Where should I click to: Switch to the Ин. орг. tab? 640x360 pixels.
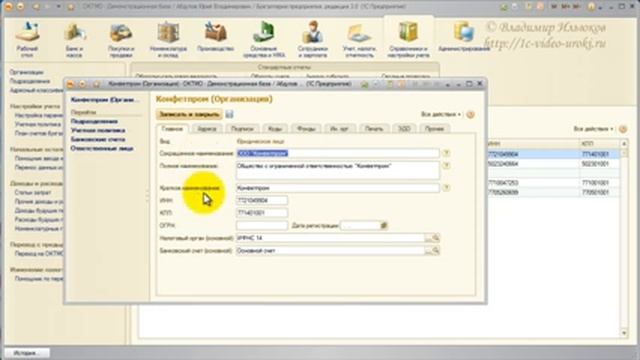(340, 129)
